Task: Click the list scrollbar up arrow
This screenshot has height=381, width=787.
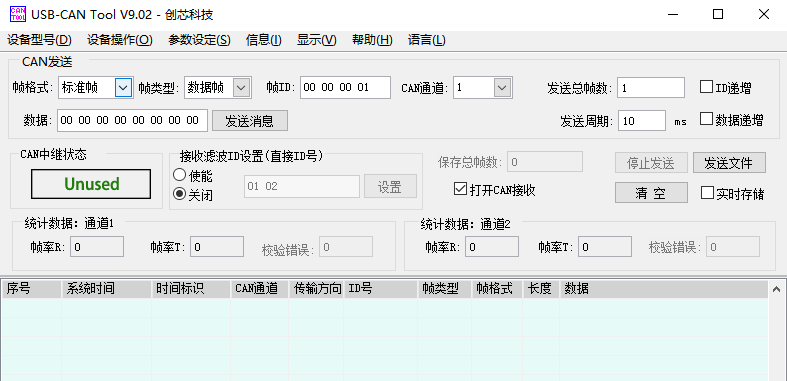Action: click(x=776, y=289)
